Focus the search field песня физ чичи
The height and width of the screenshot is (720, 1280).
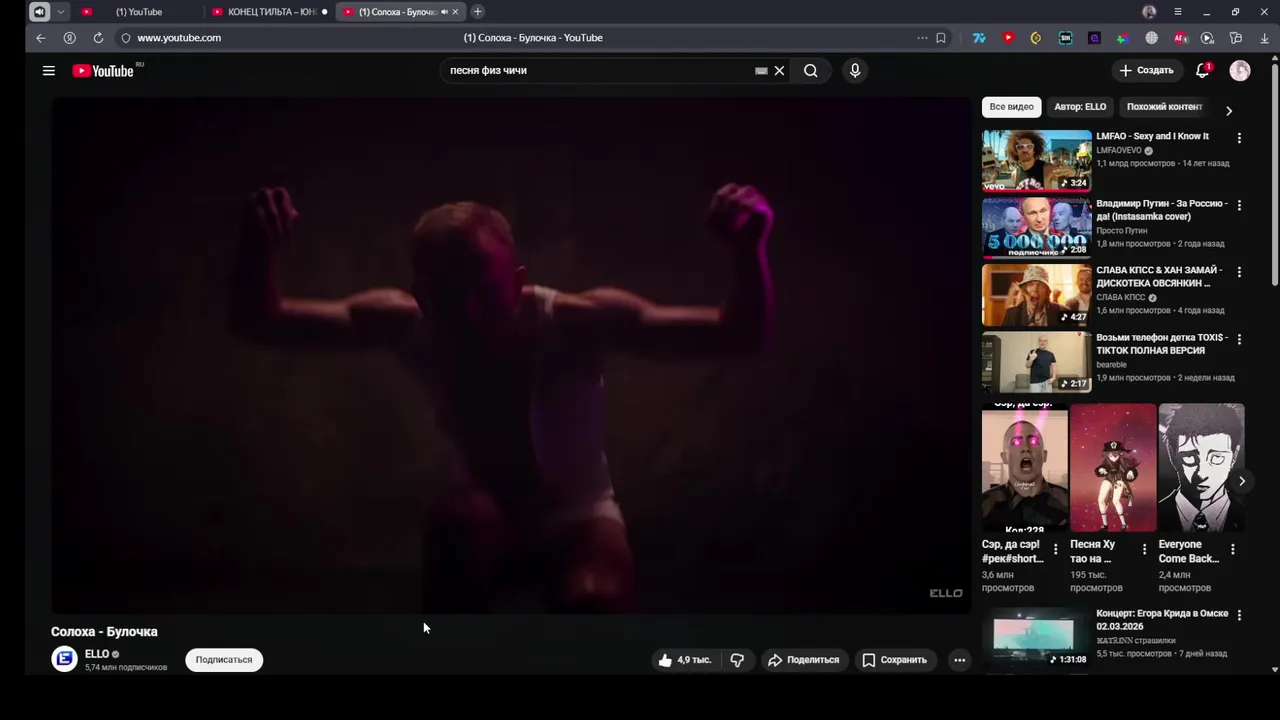click(x=600, y=70)
